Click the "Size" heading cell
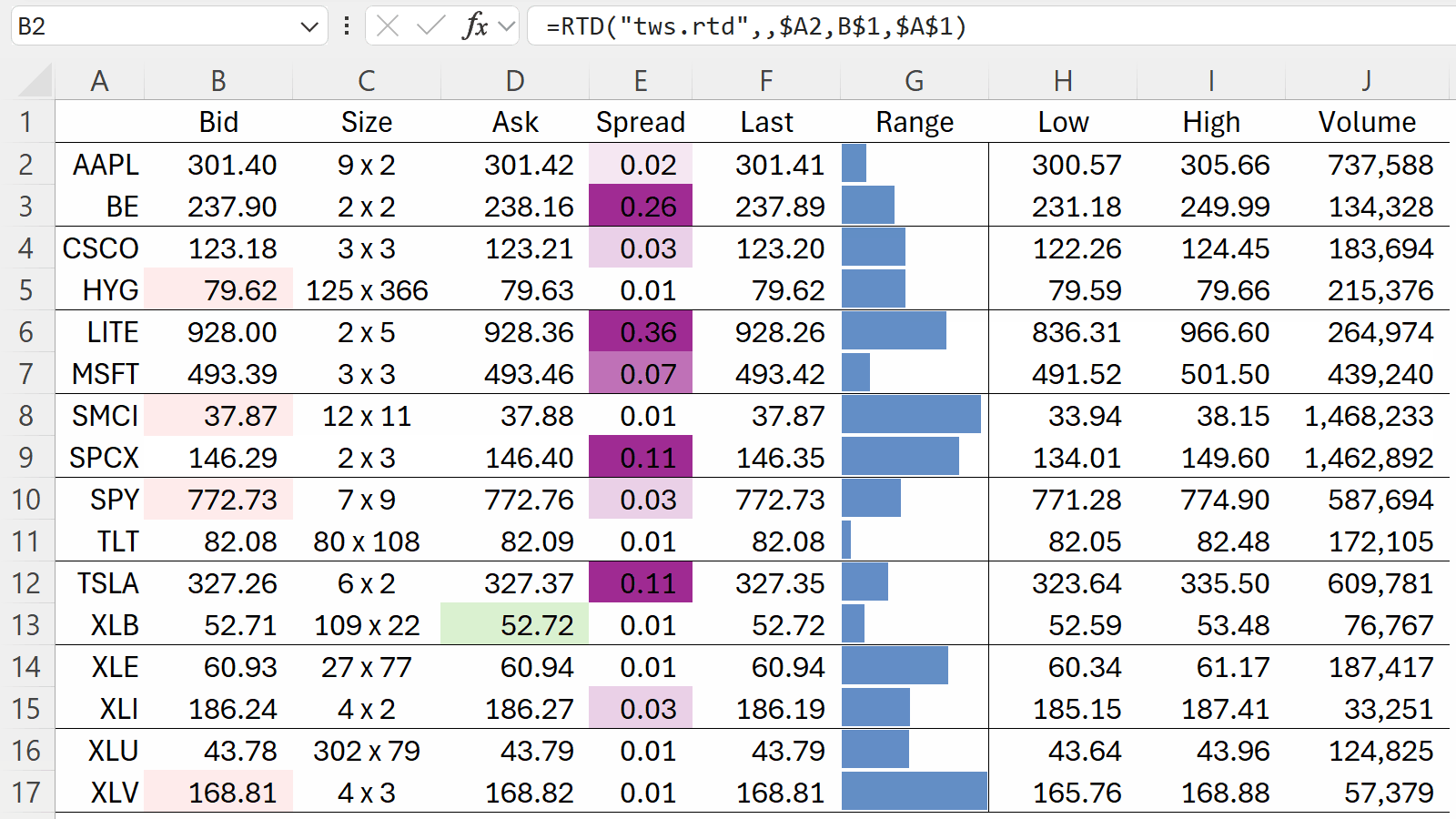The image size is (1456, 819). point(367,122)
